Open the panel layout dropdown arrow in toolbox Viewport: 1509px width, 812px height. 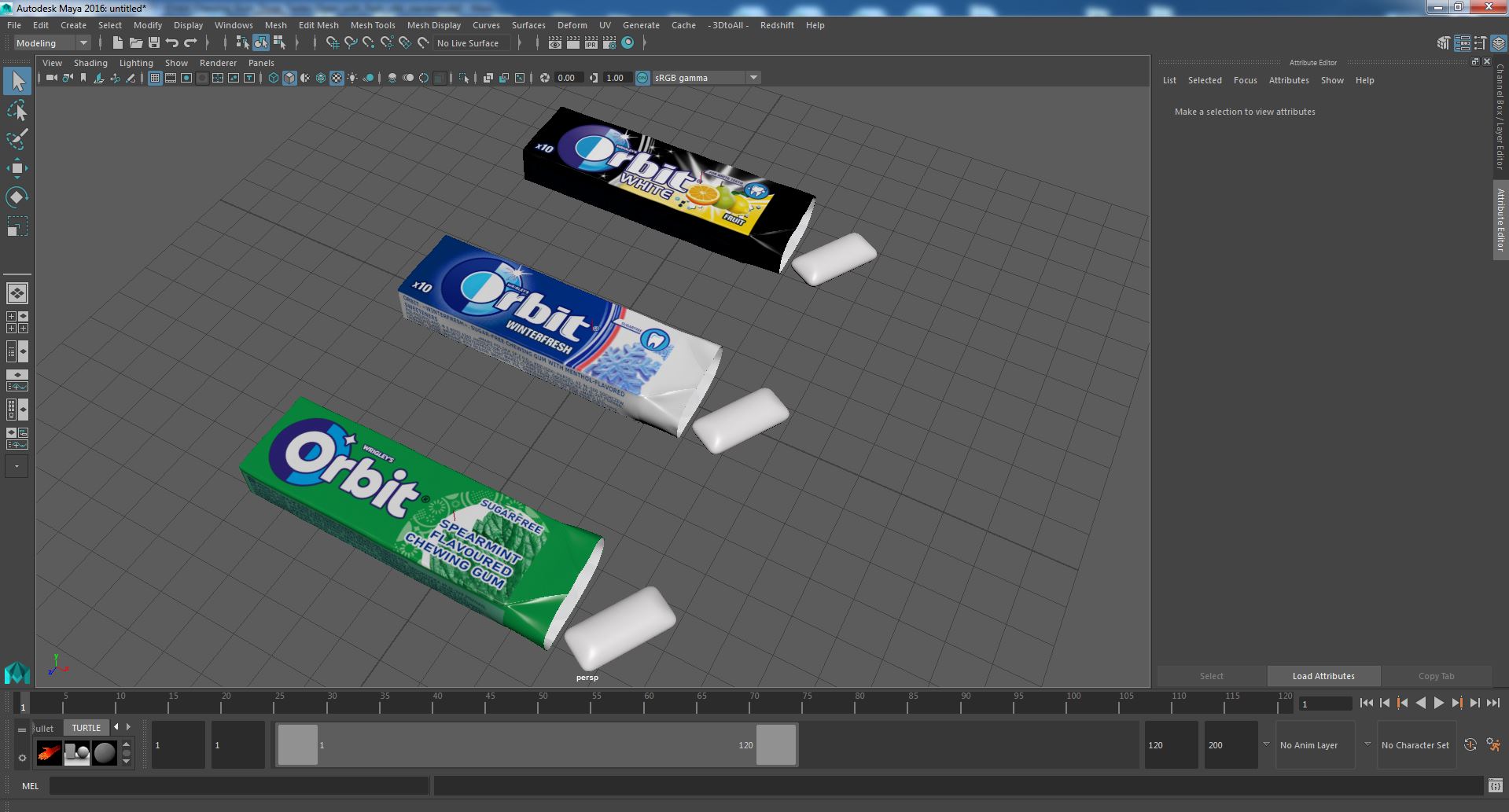(17, 466)
